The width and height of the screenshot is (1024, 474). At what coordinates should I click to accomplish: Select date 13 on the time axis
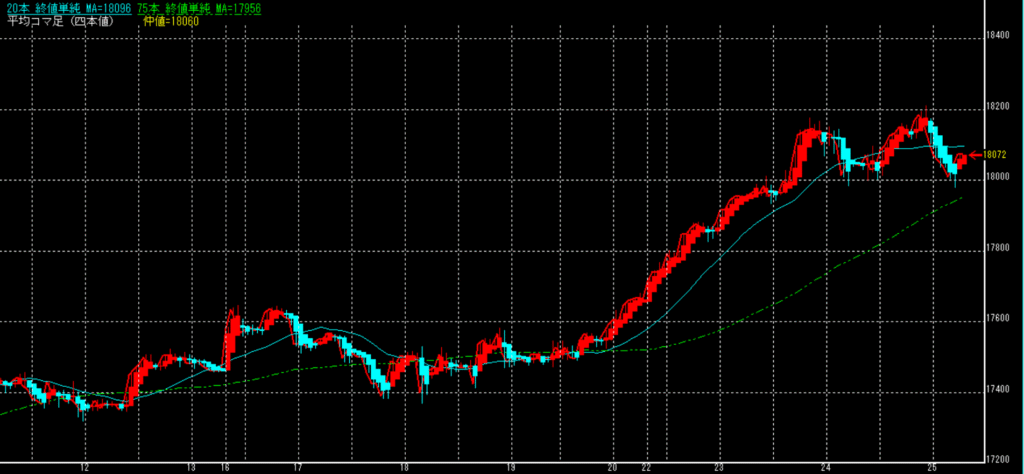190,467
